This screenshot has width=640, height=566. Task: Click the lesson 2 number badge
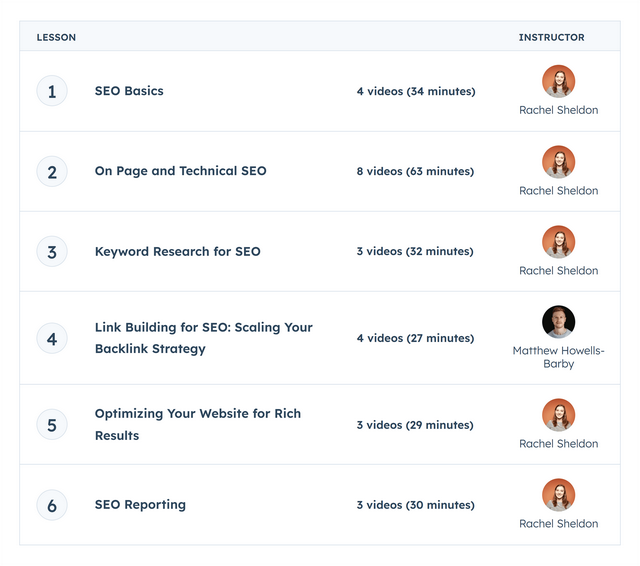pos(52,172)
